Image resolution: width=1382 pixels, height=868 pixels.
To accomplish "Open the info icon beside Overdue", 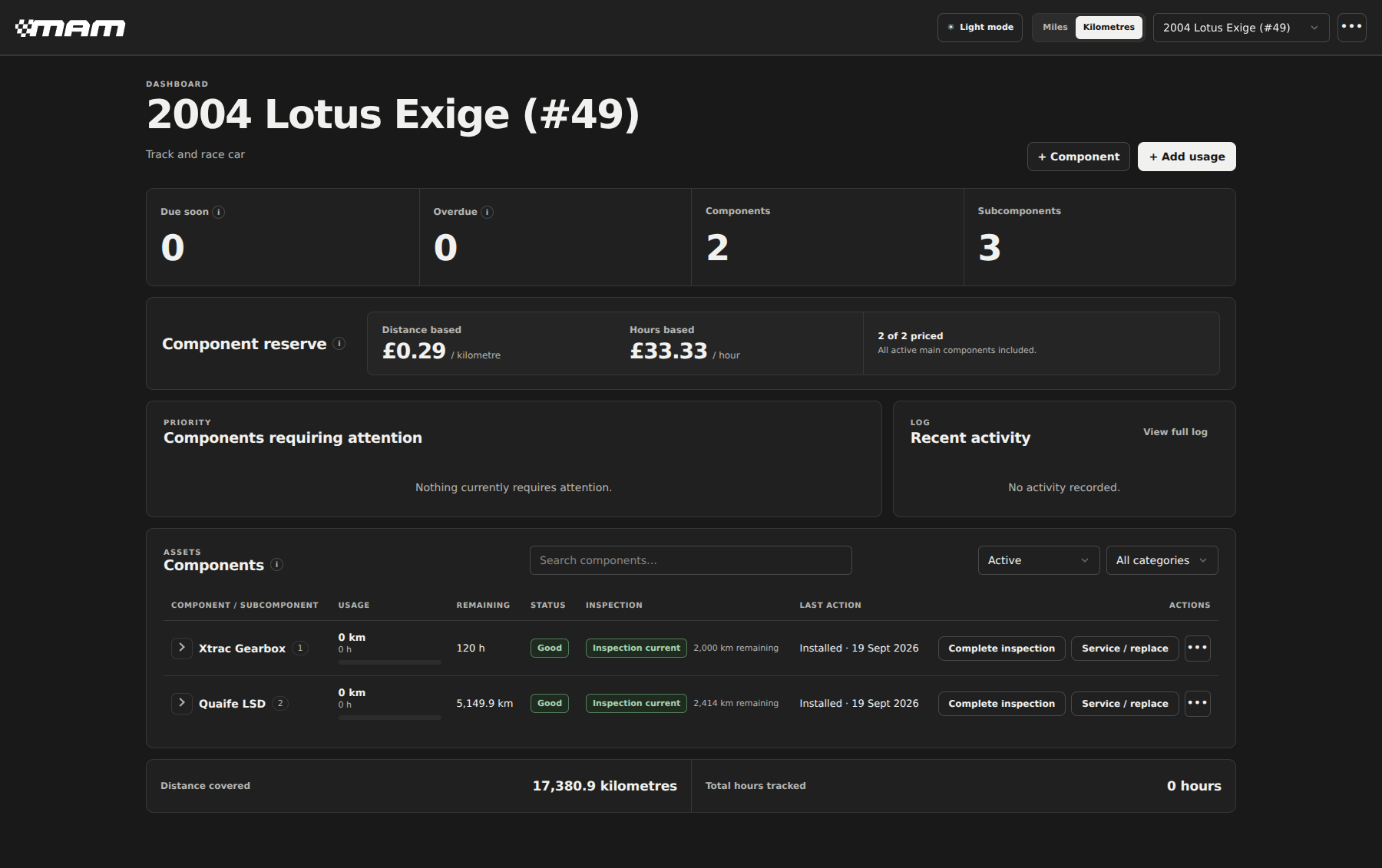I will tap(488, 213).
